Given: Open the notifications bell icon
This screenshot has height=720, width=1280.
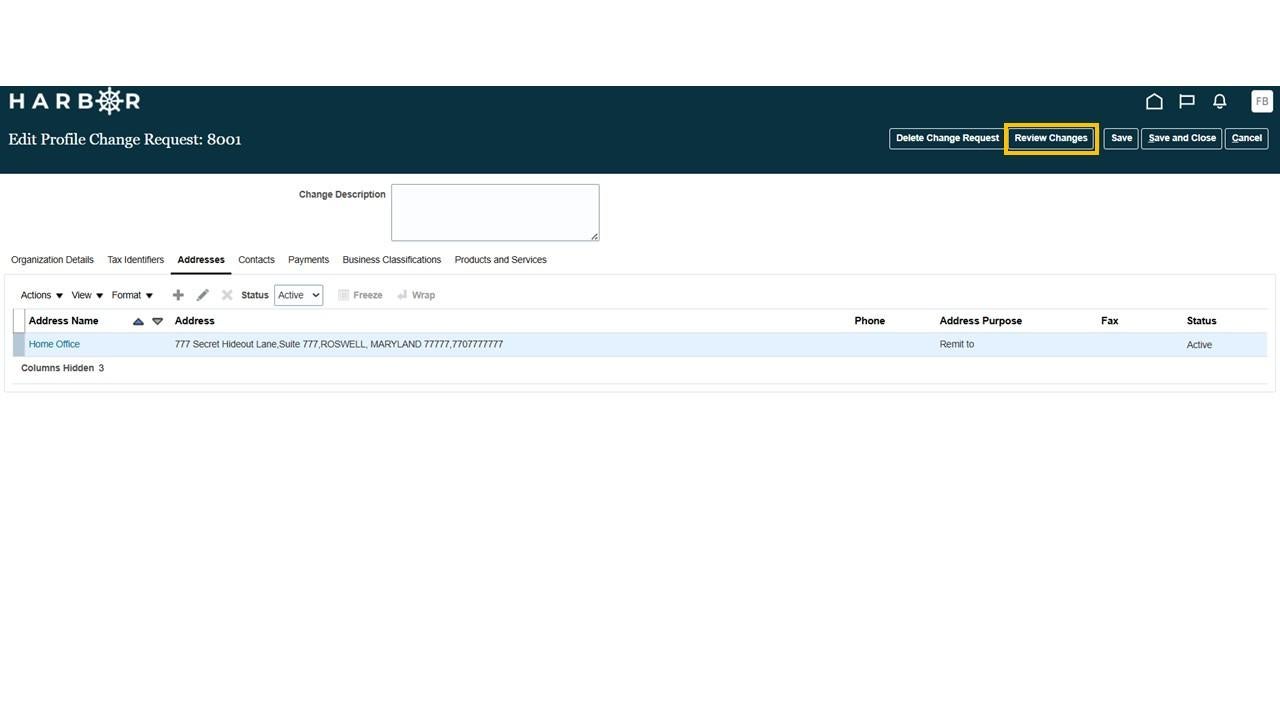Looking at the screenshot, I should click(1220, 101).
